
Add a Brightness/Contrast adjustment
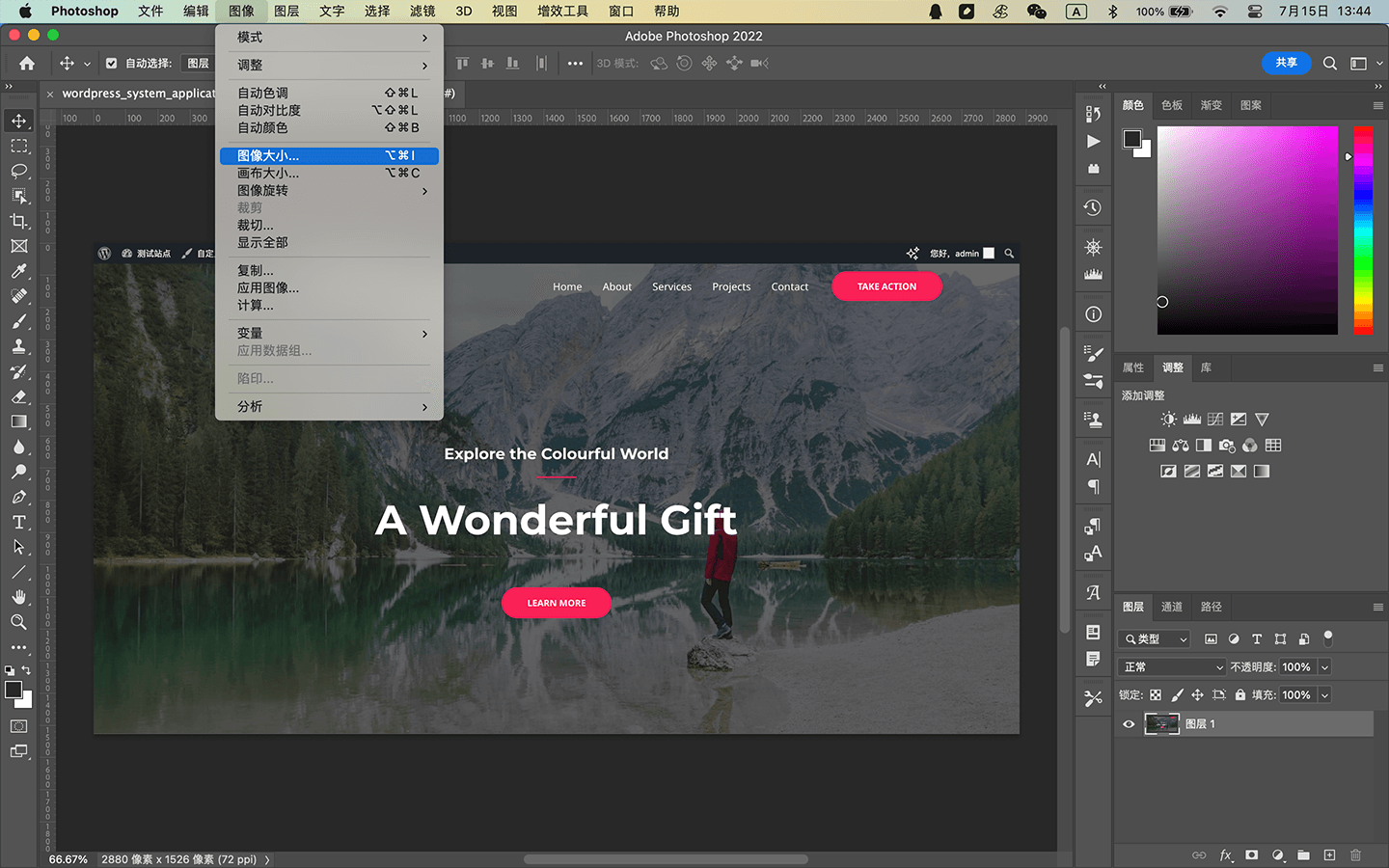pyautogui.click(x=1169, y=420)
